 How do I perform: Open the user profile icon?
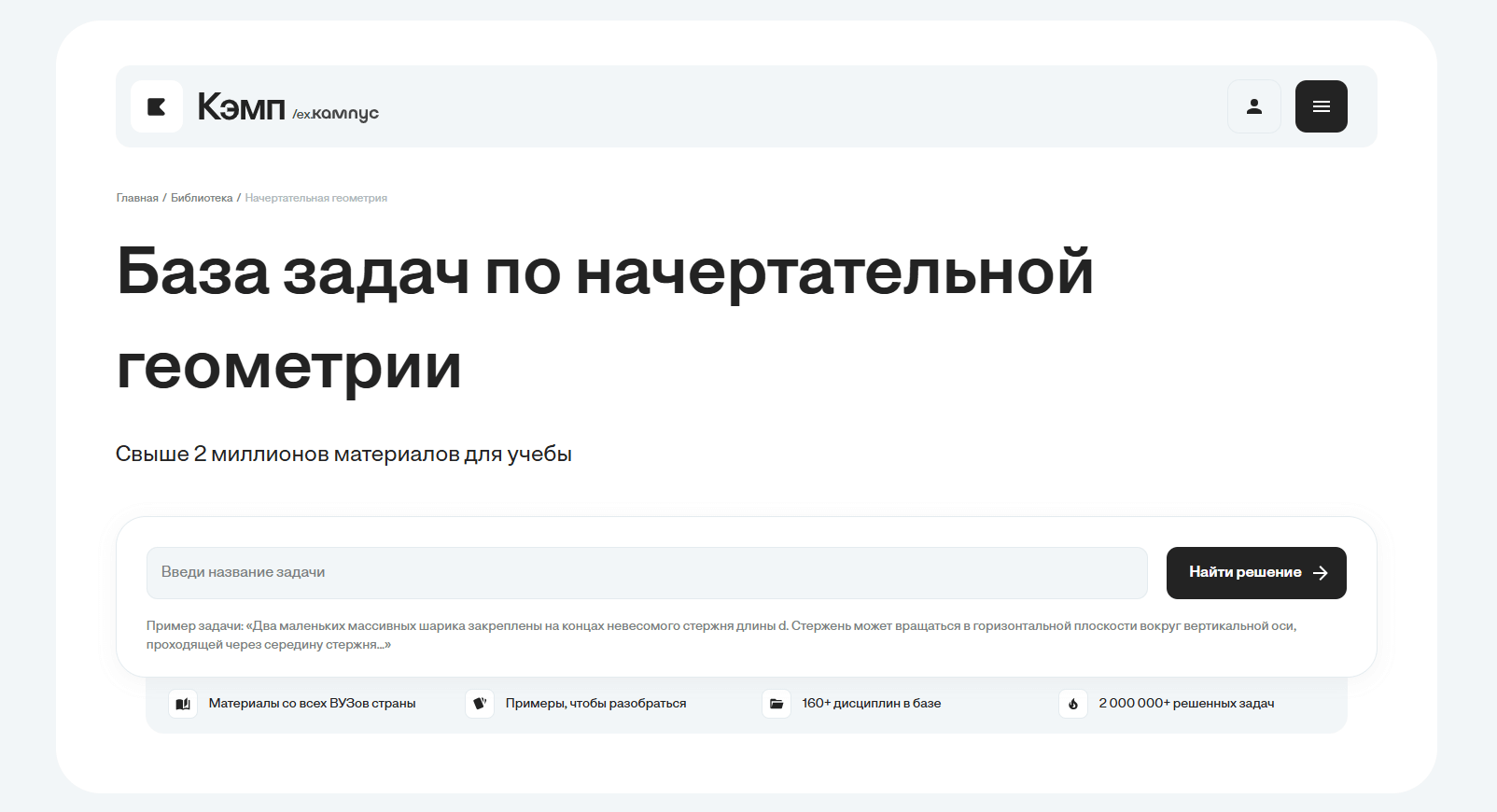click(1253, 106)
